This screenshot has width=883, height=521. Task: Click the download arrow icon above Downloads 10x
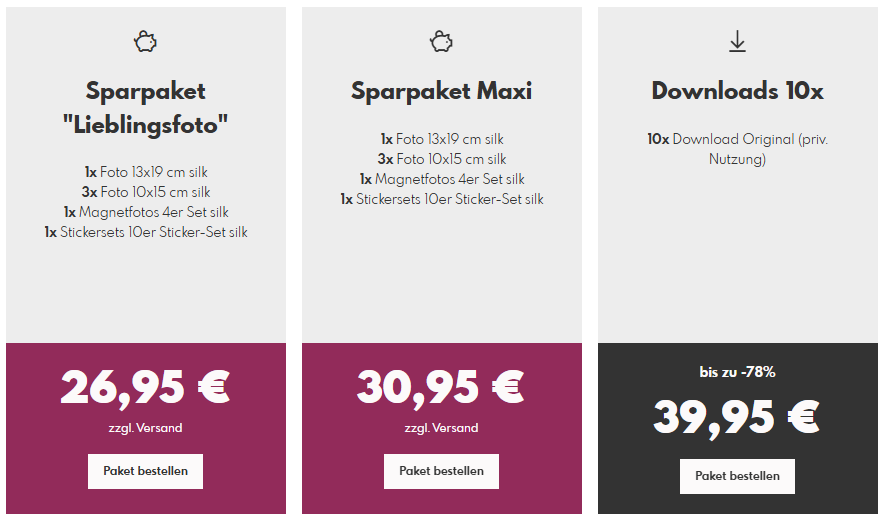coord(737,41)
